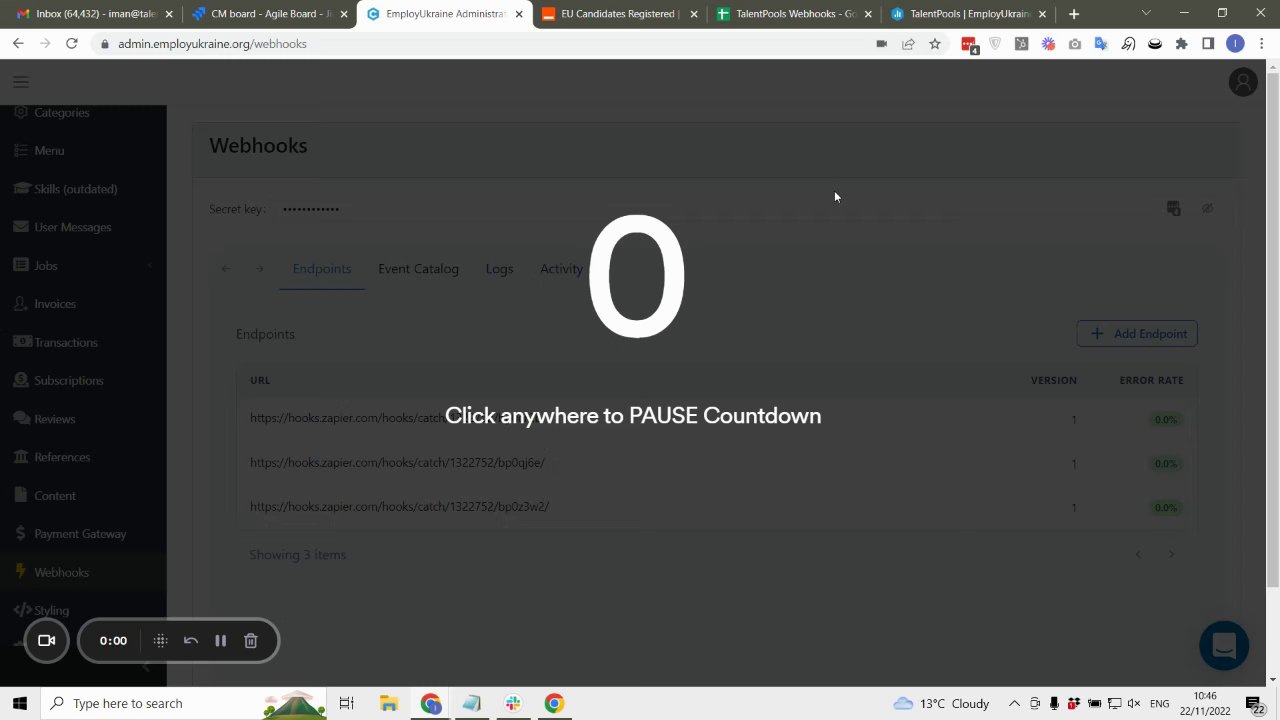Delete the current recording with trash icon

(251, 641)
